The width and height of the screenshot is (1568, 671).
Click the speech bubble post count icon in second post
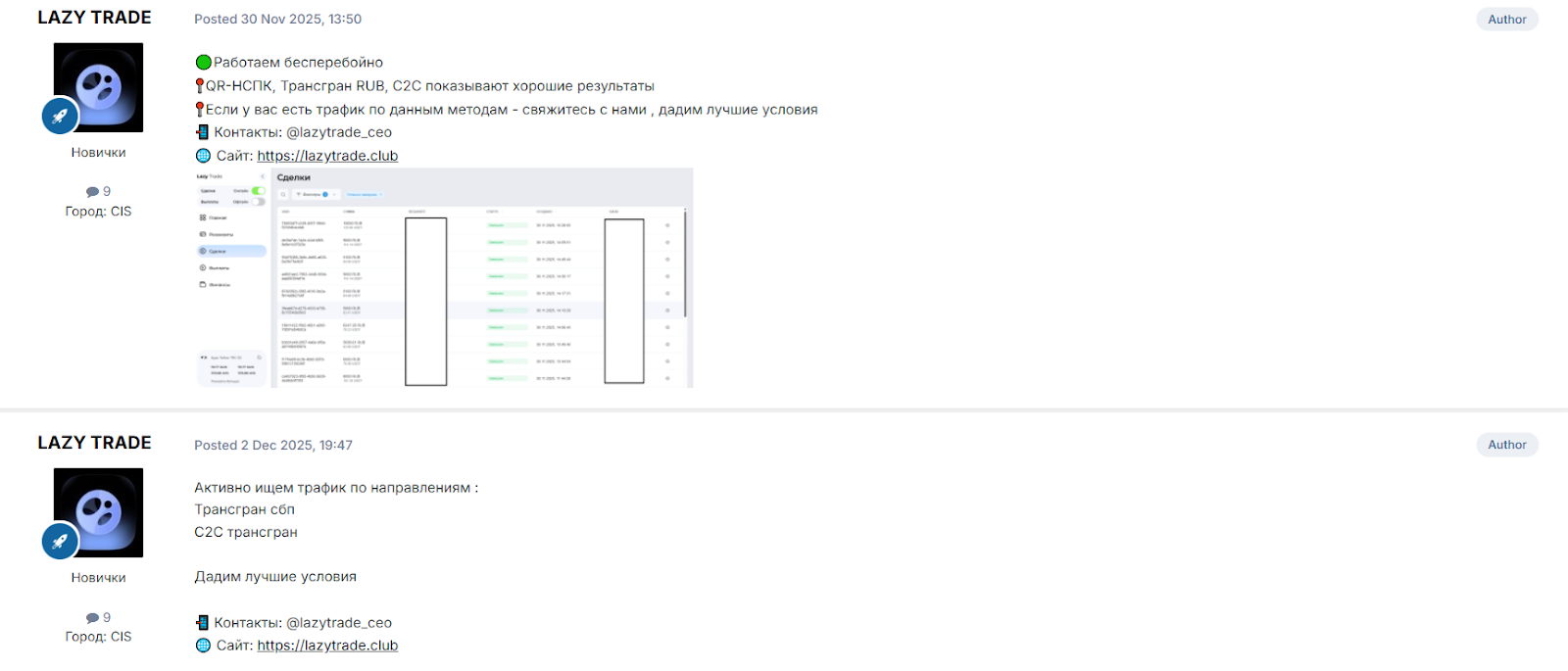(x=92, y=618)
